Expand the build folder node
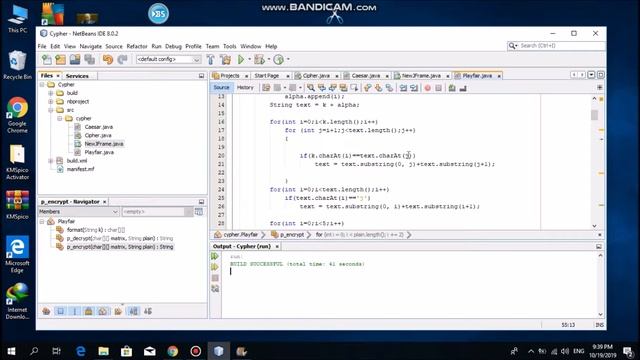The width and height of the screenshot is (640, 360). click(x=51, y=93)
